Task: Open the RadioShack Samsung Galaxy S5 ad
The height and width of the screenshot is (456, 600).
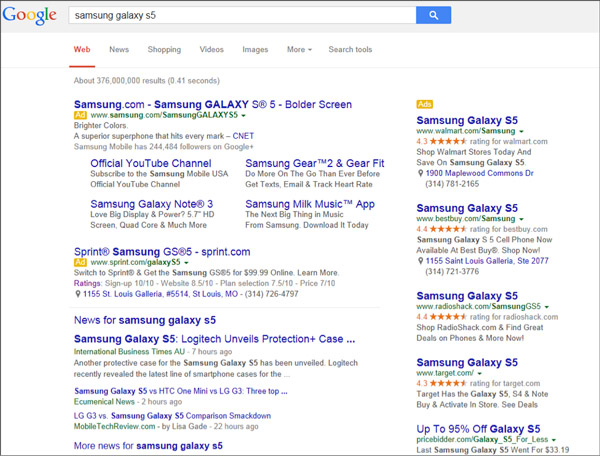Action: click(x=467, y=296)
